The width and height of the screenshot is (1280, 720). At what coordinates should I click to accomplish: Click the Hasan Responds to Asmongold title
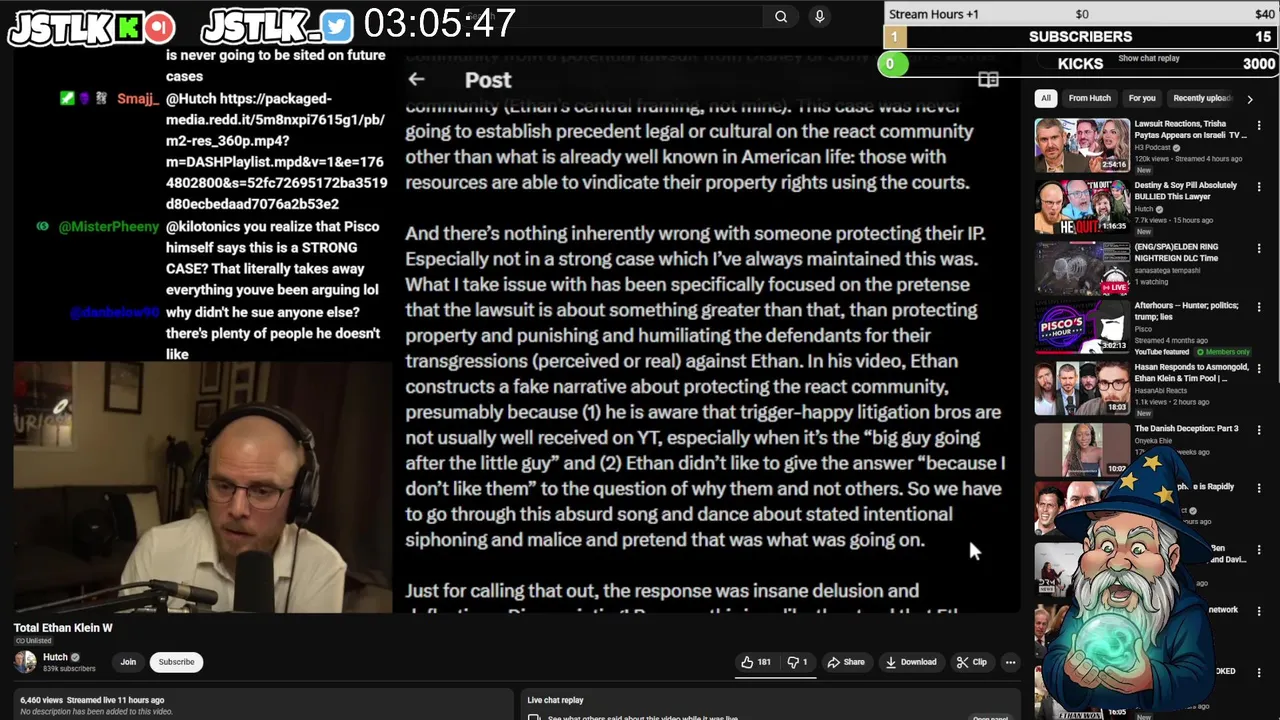1192,373
